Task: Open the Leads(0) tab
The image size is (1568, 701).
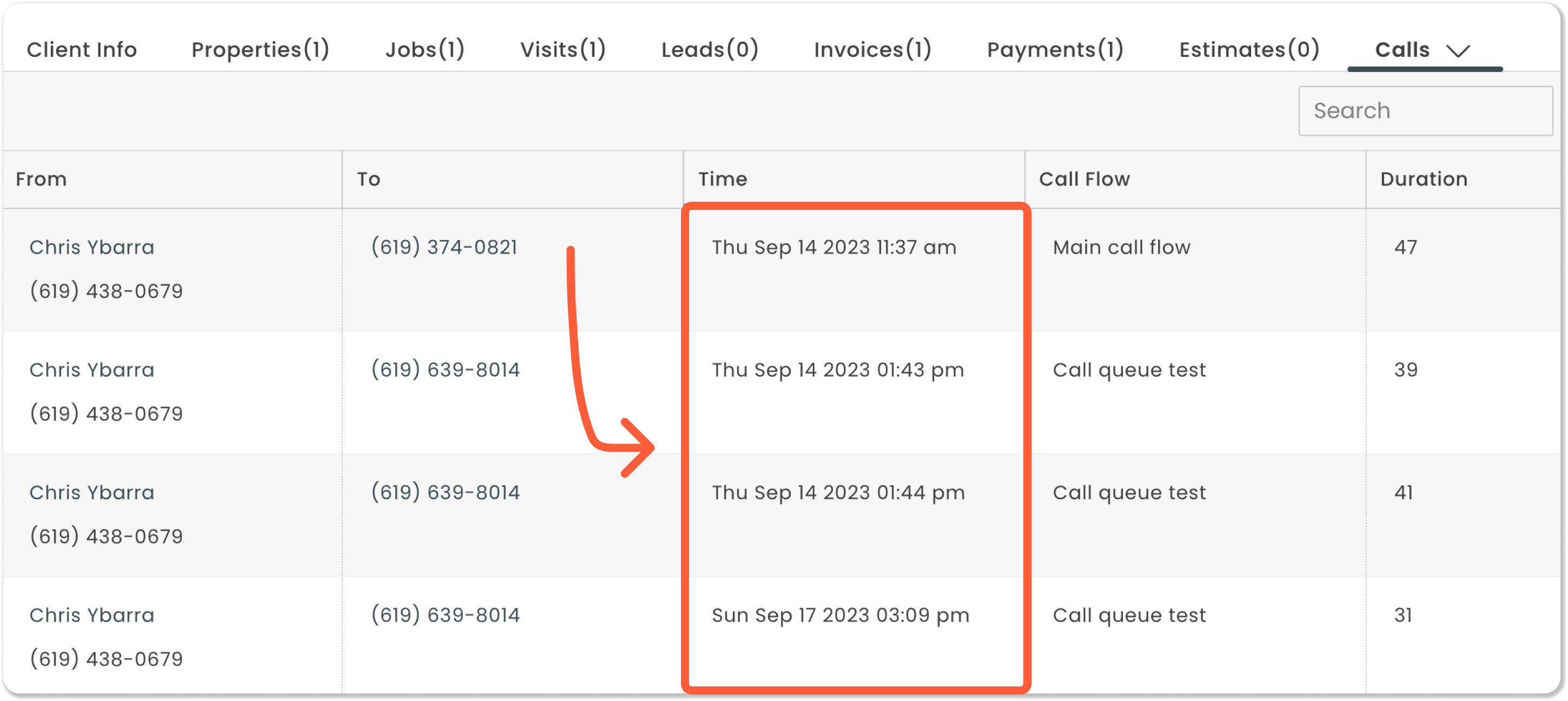Action: coord(710,50)
